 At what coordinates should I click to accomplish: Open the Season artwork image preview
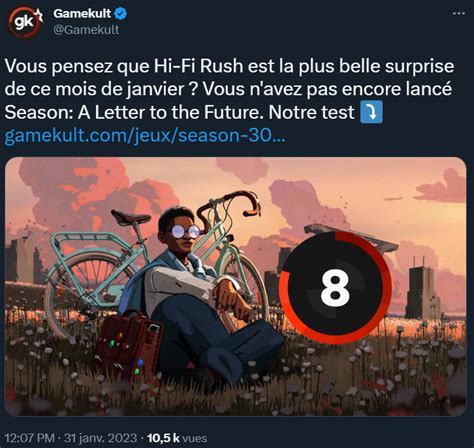pos(235,287)
